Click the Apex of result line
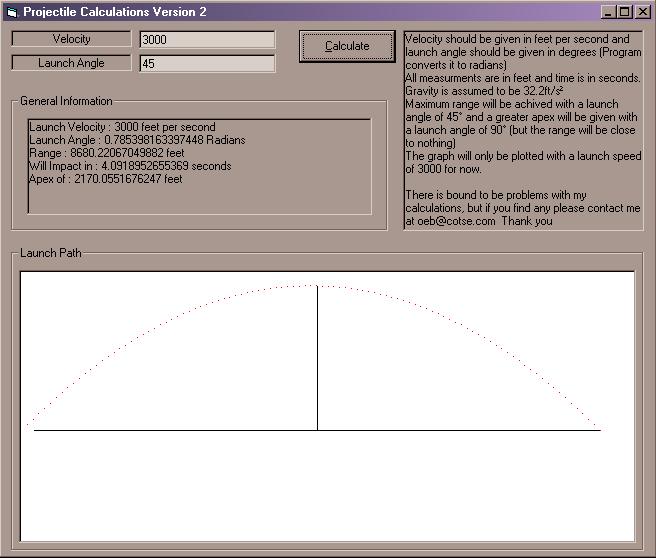 point(105,180)
